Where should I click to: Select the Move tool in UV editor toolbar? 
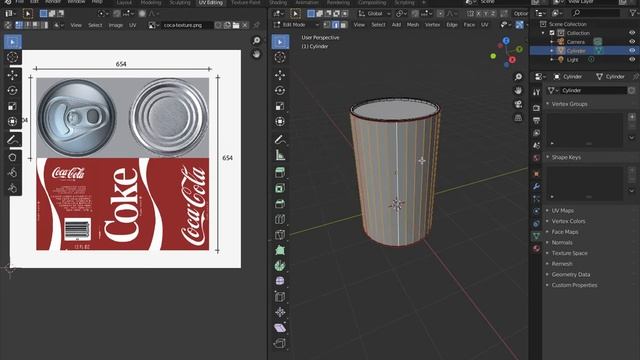coord(12,75)
